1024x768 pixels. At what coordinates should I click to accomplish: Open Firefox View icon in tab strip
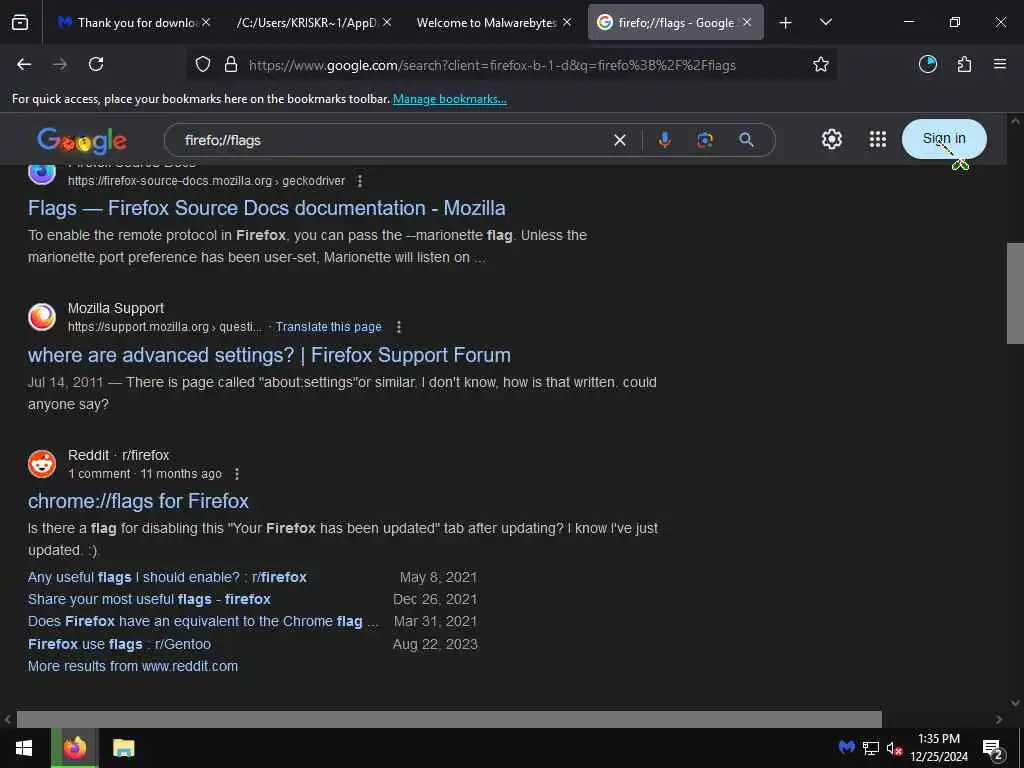[20, 22]
